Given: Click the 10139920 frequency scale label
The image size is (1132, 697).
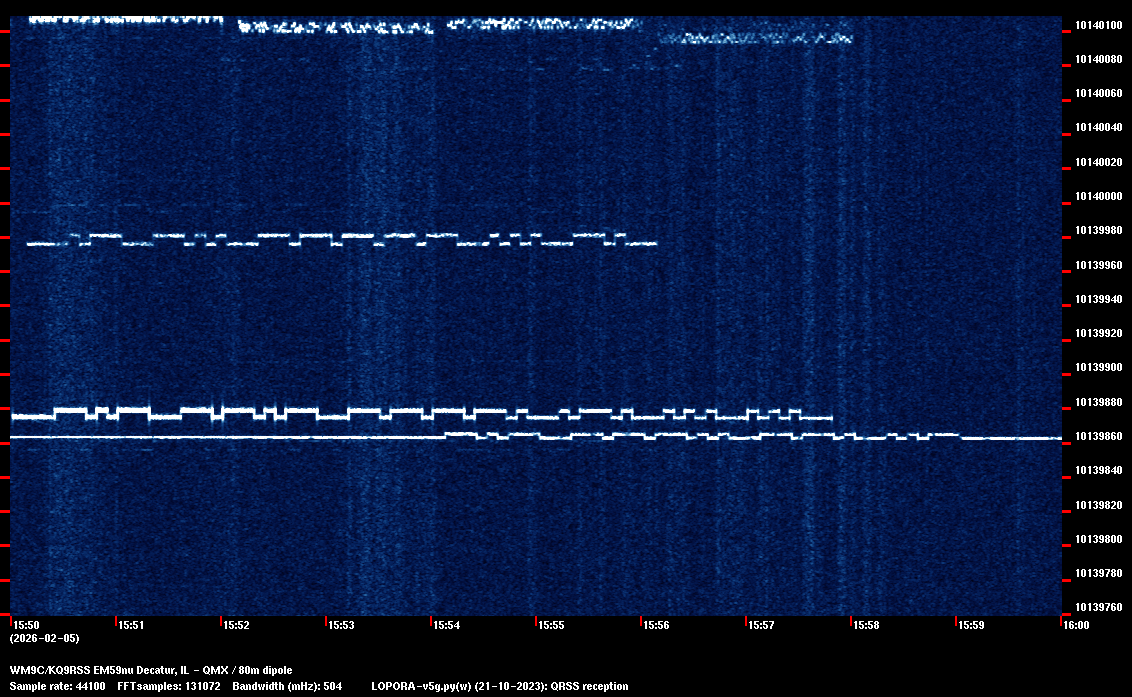Looking at the screenshot, I should point(1098,334).
